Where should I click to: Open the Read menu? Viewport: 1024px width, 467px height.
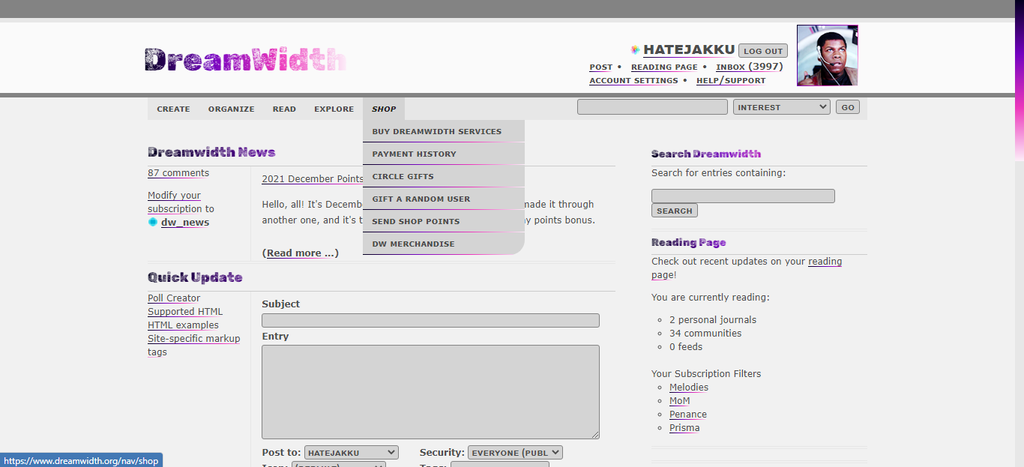point(284,109)
